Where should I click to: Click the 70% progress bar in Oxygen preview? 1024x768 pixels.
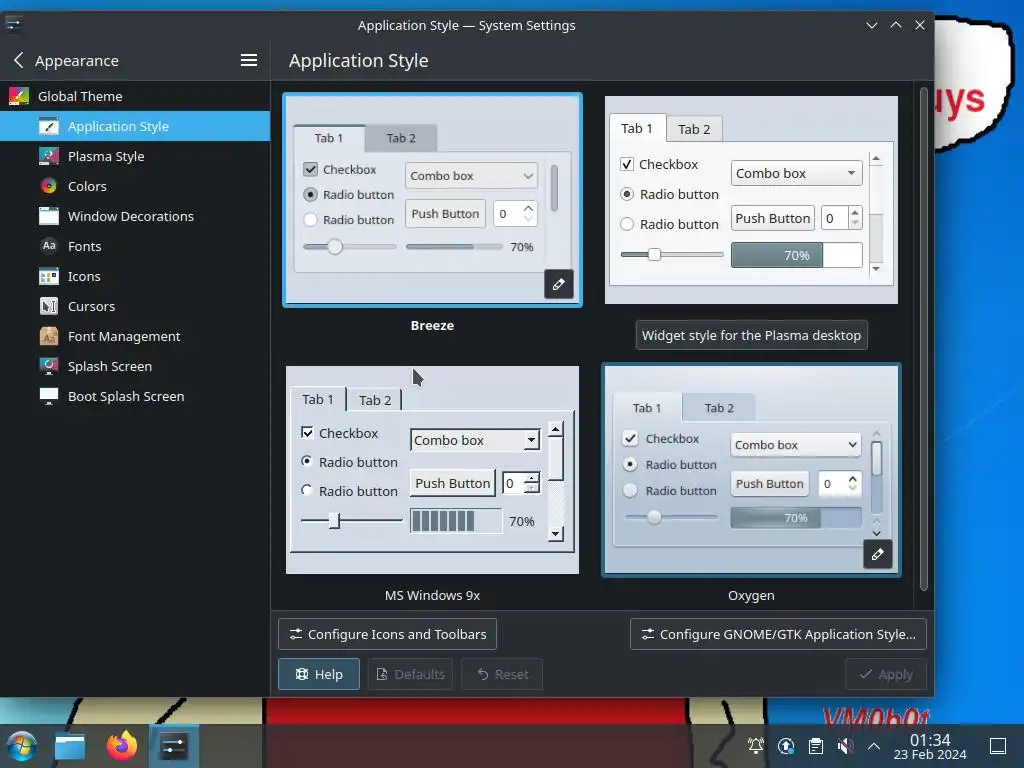point(795,518)
